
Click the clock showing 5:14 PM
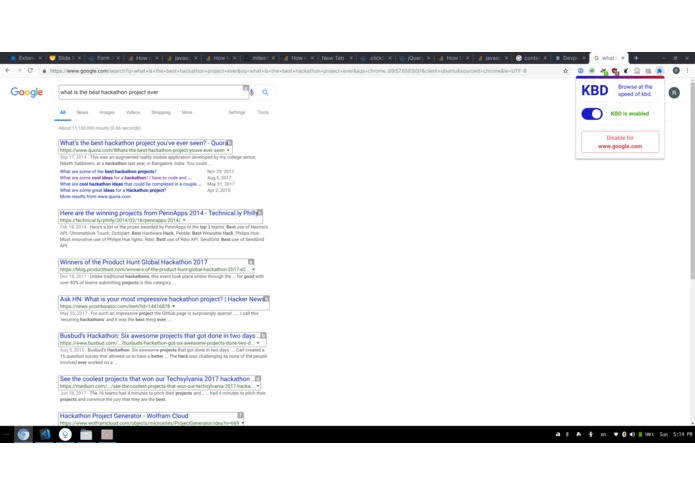[682, 435]
